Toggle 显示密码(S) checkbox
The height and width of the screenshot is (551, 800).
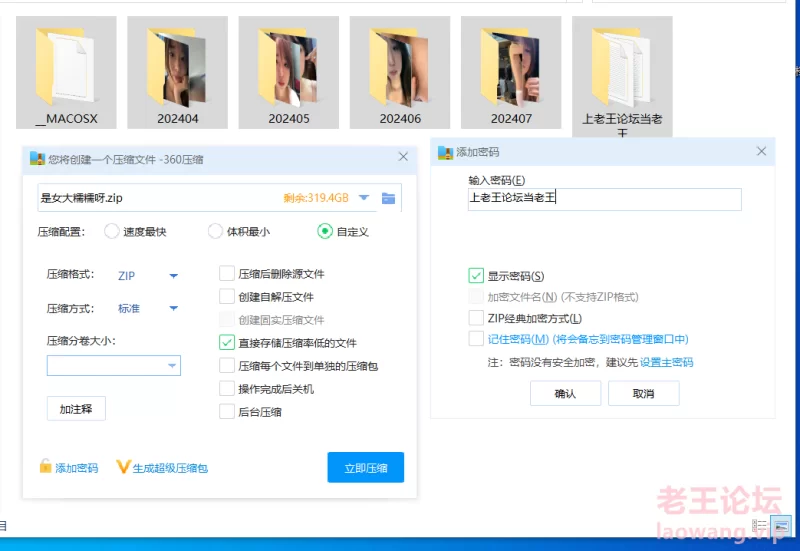476,276
